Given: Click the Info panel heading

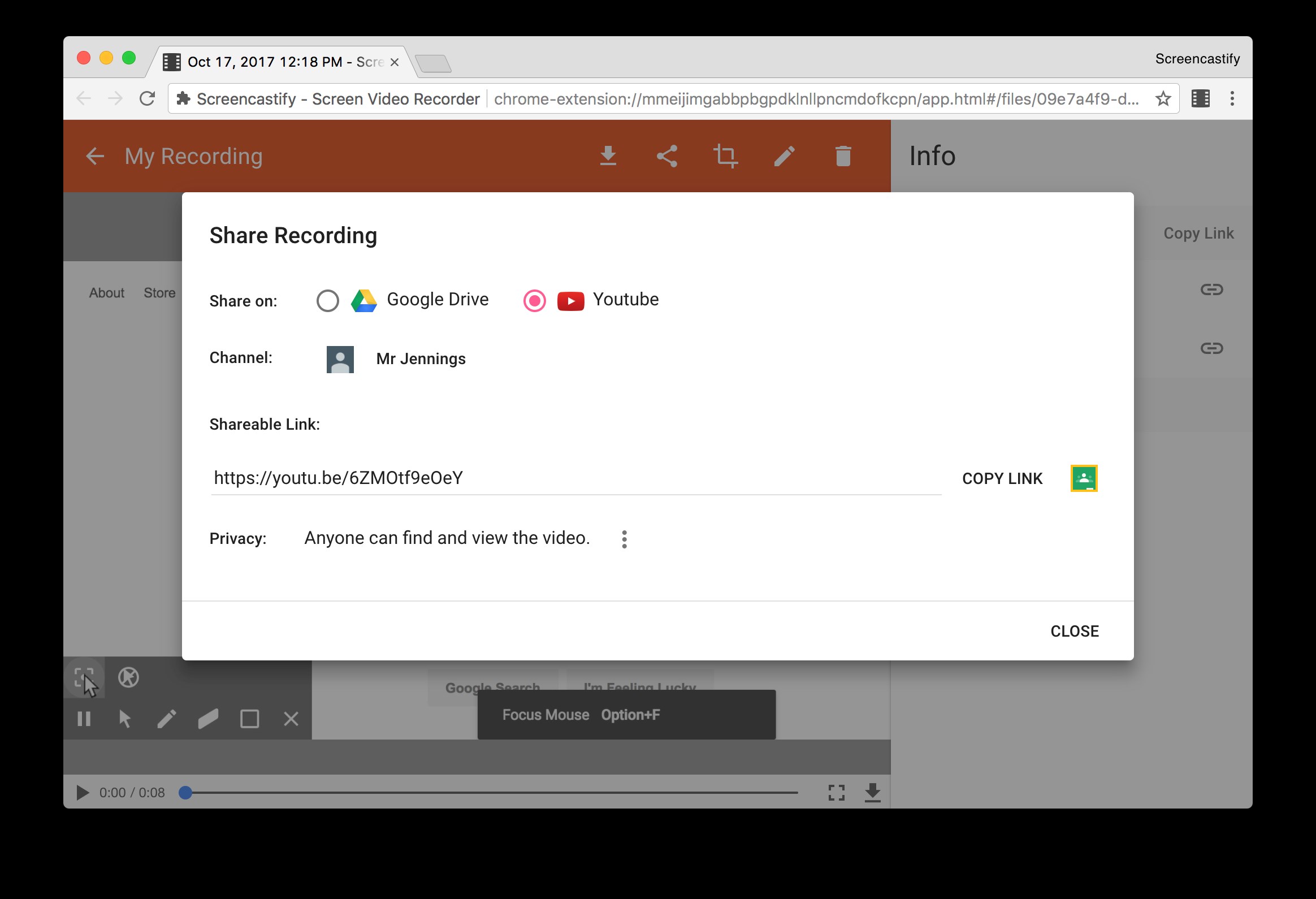Looking at the screenshot, I should coord(932,157).
